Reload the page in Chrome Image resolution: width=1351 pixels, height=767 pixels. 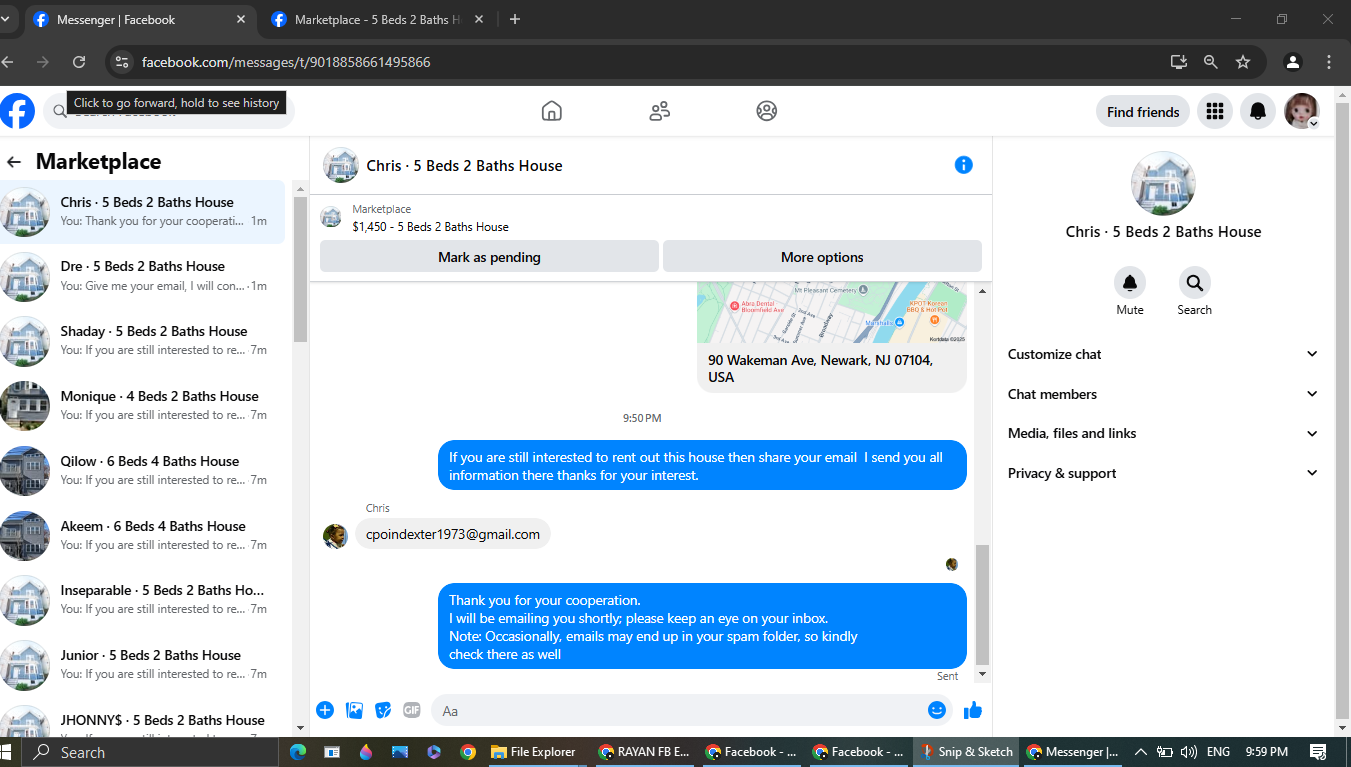pos(79,62)
